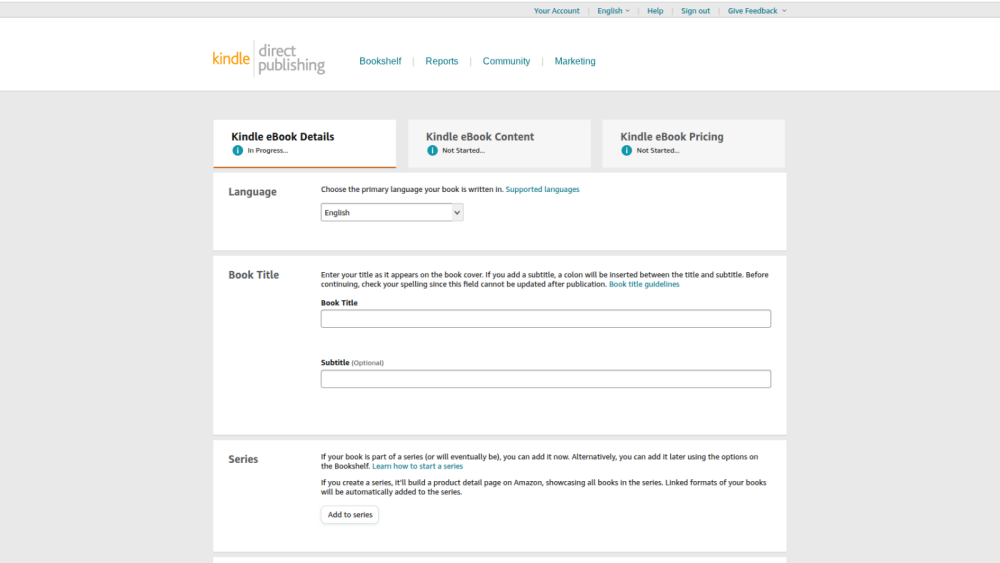Open the Supported languages link

pos(542,190)
